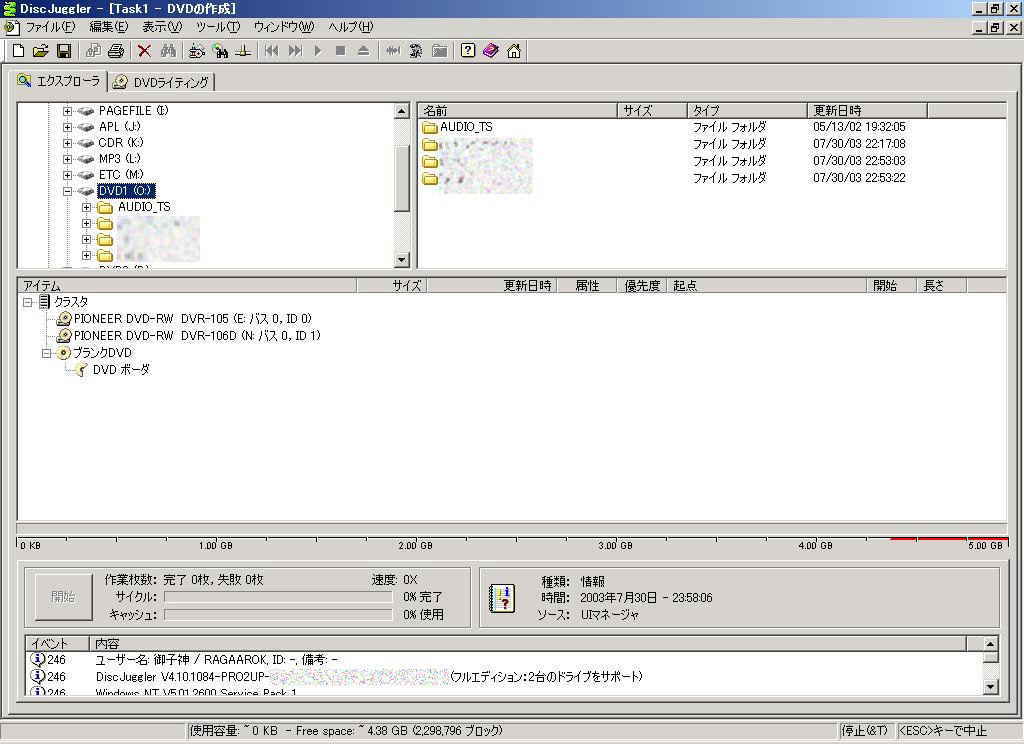Select the ユーザー名 event log row
The height and width of the screenshot is (744, 1024).
504,660
